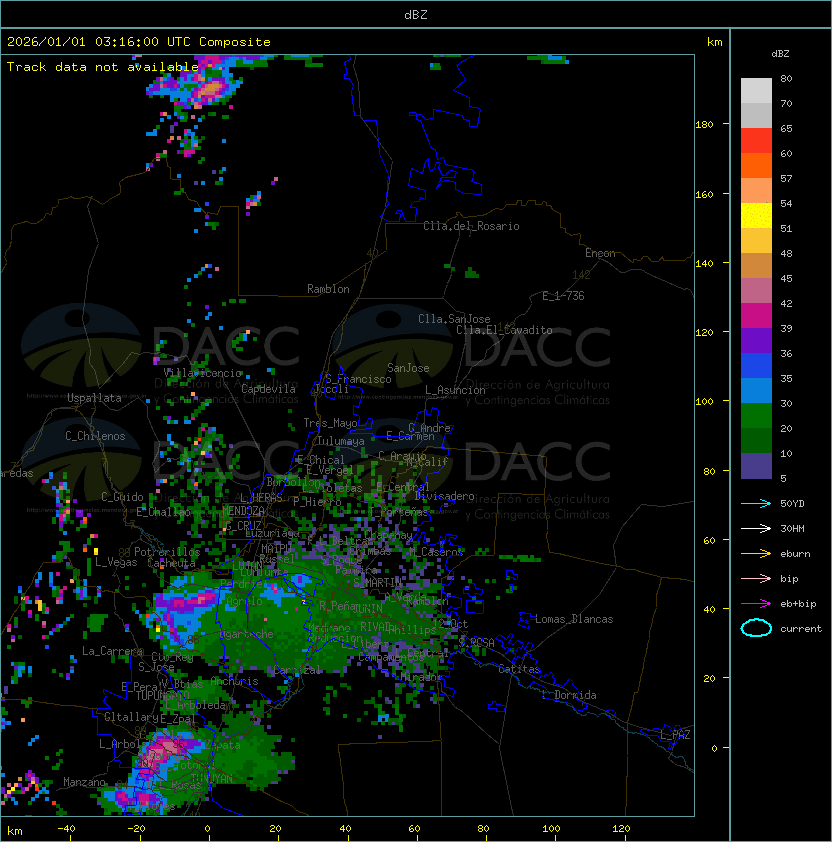832x842 pixels.
Task: Click the Catitas map label
Action: (519, 669)
